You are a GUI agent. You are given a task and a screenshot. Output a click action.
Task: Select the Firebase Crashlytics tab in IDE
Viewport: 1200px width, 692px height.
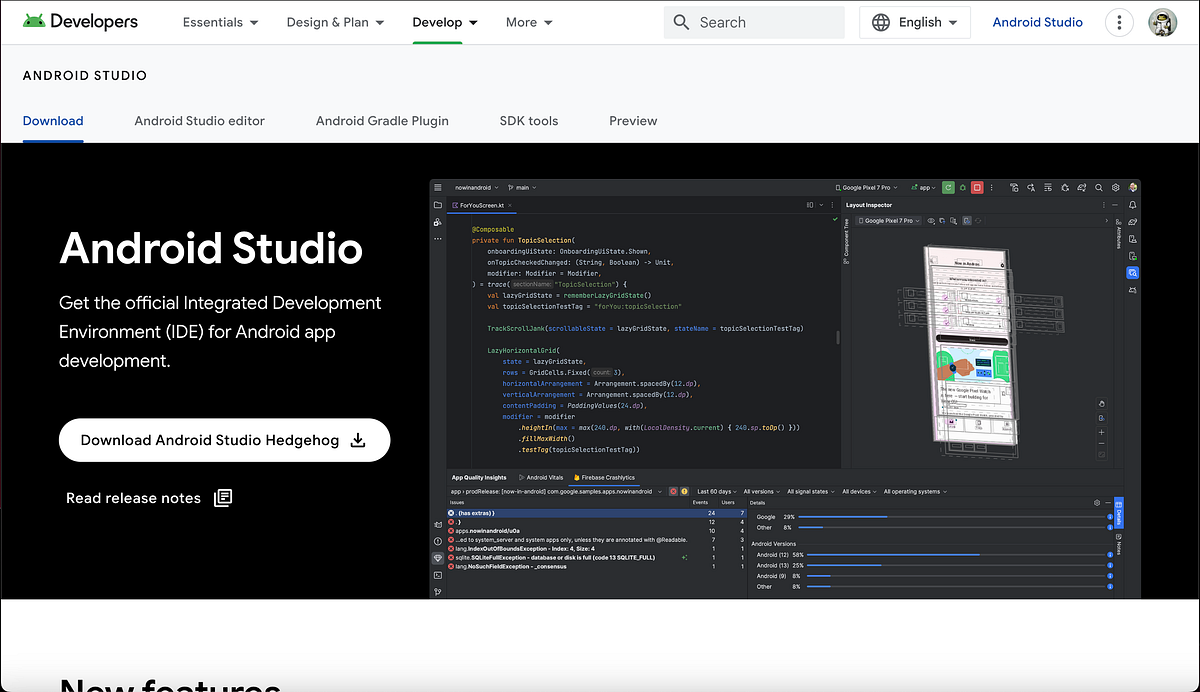coord(603,478)
